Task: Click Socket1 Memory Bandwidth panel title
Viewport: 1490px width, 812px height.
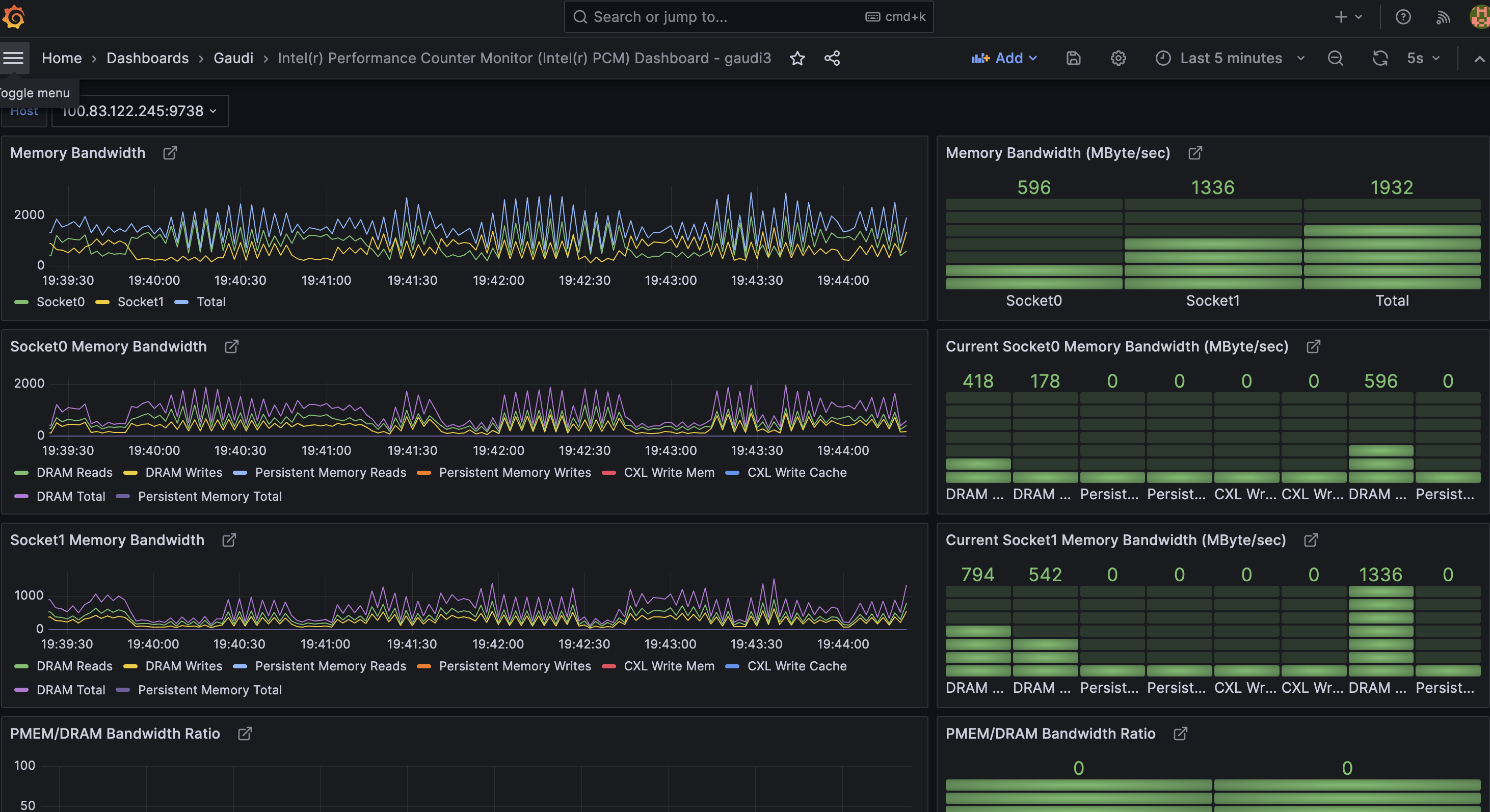Action: click(x=107, y=539)
